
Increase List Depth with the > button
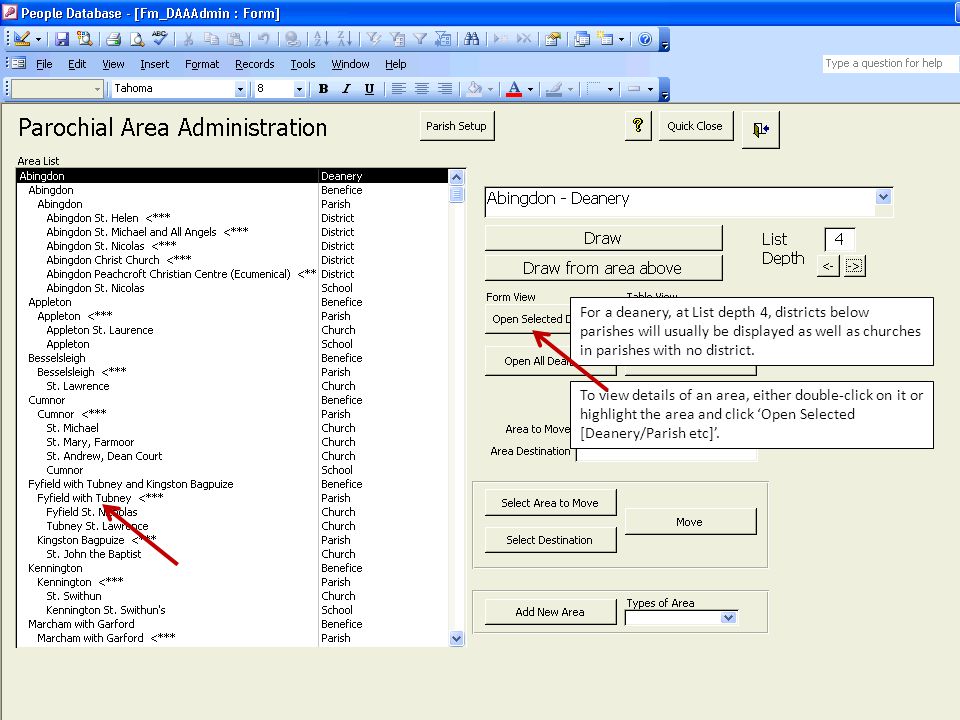pos(853,266)
